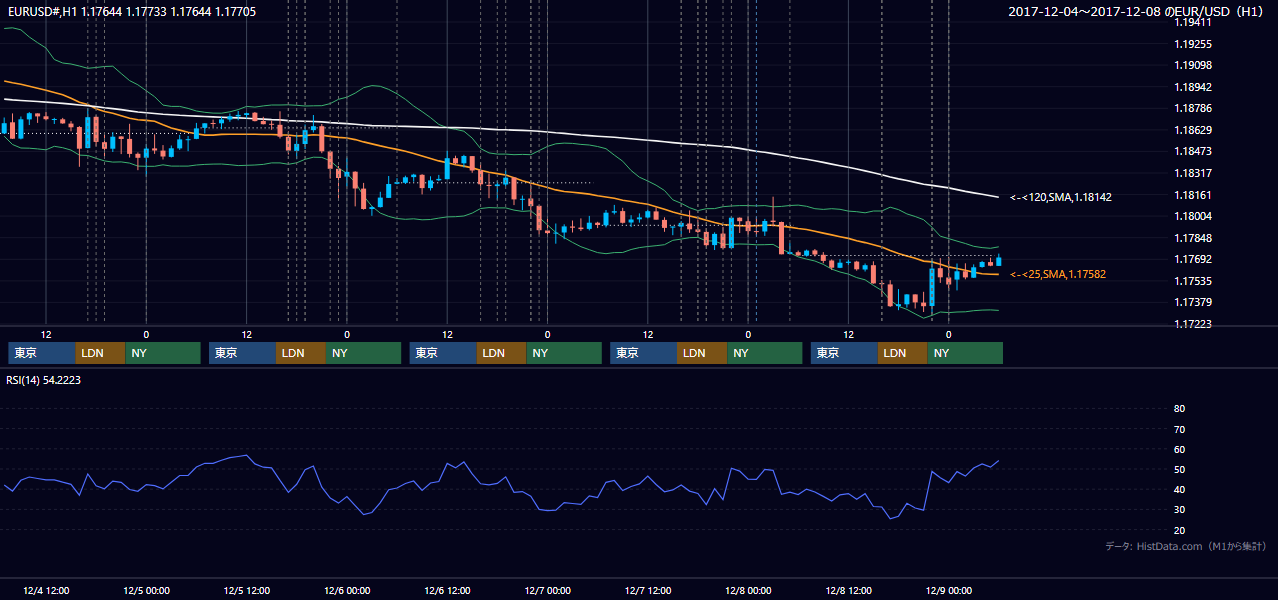The width and height of the screenshot is (1278, 600).
Task: Click the 2017-12-04~2017-12-08 date range header
Action: (1135, 12)
